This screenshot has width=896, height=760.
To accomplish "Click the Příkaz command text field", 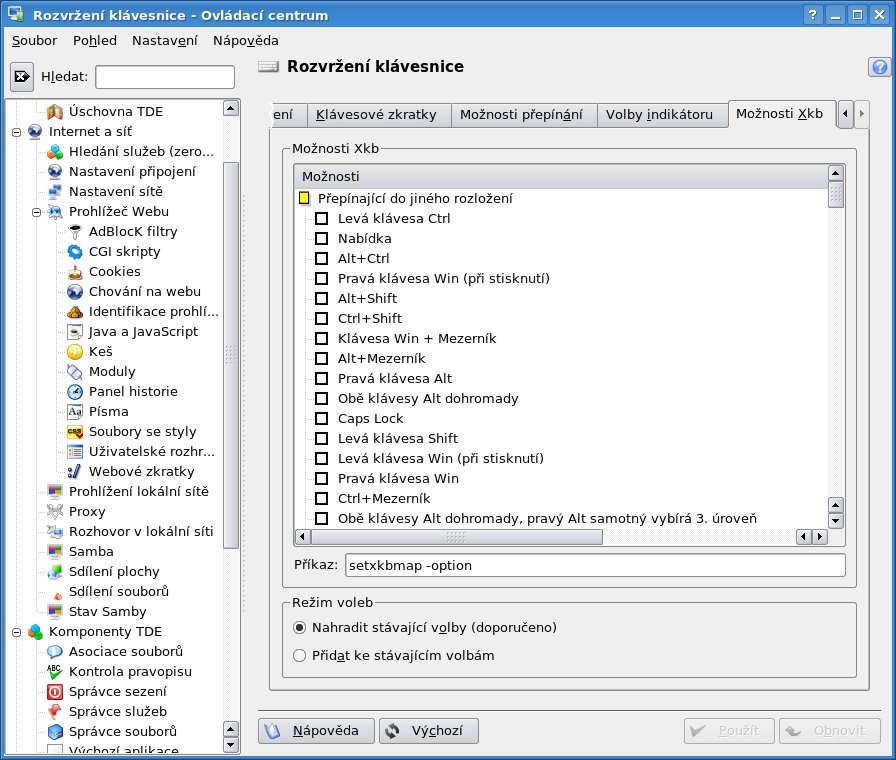I will click(595, 565).
